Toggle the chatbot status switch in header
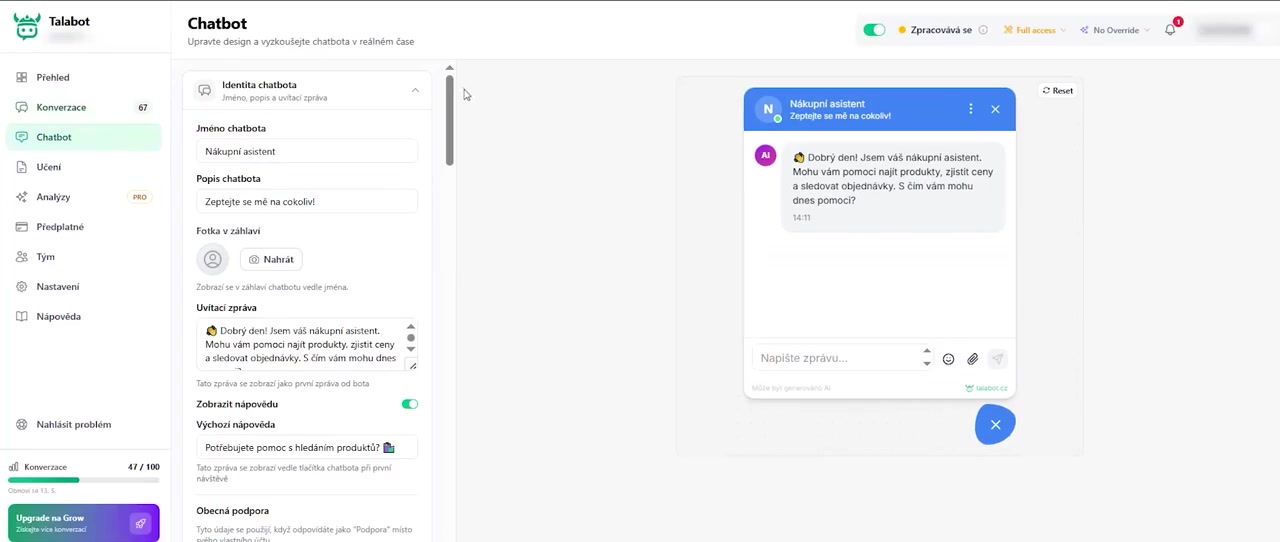This screenshot has height=542, width=1280. point(874,30)
